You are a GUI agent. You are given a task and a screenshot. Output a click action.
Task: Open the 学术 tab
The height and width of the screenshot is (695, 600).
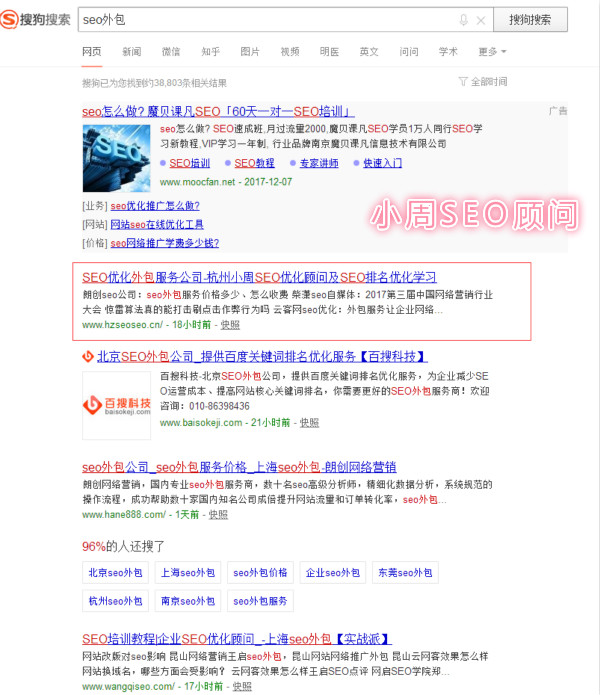(448, 51)
